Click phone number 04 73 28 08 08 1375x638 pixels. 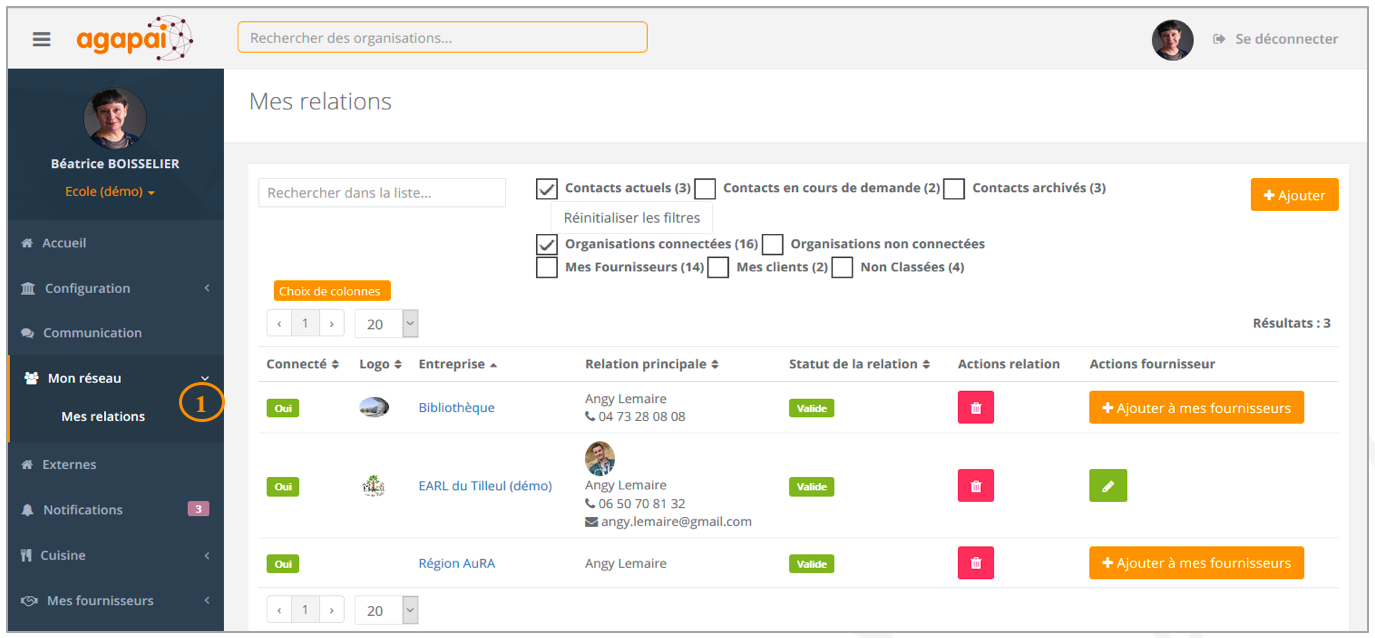click(642, 416)
